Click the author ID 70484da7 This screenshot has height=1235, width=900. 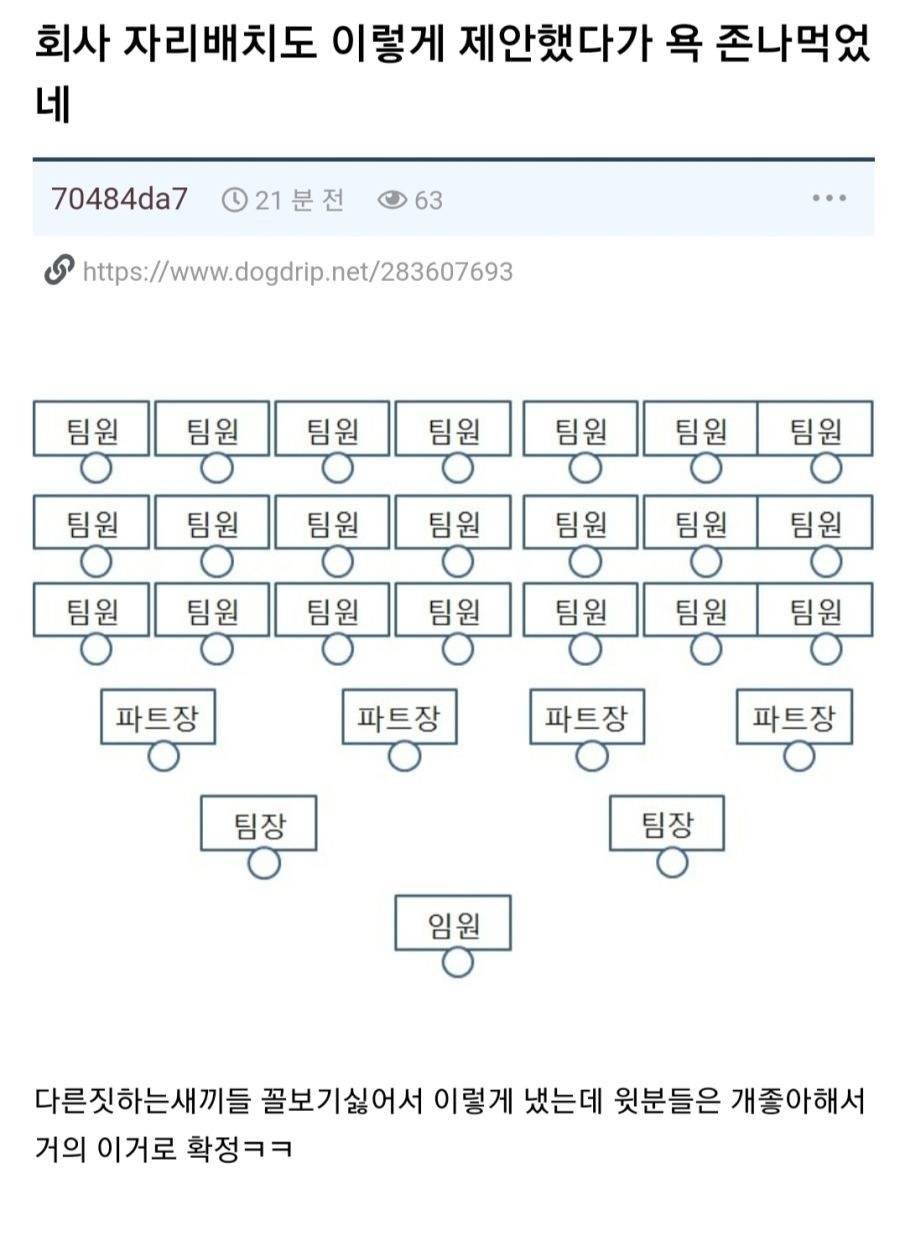(x=119, y=199)
